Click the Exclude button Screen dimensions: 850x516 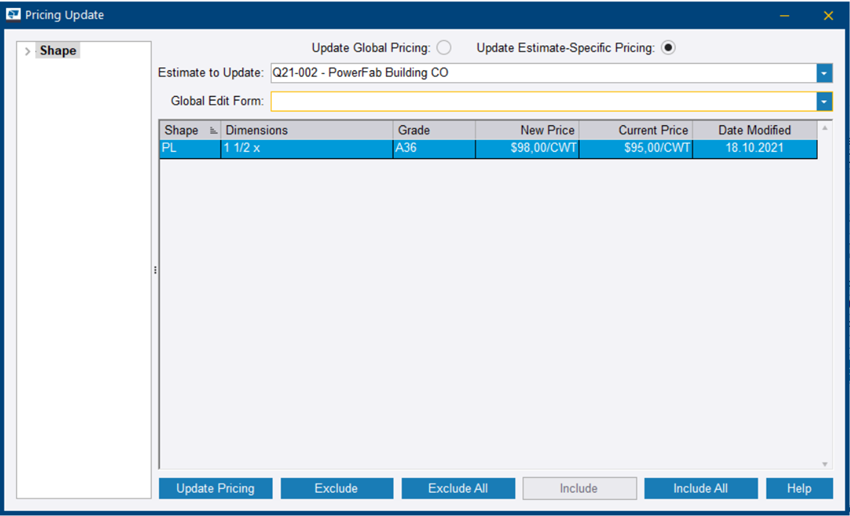coord(336,488)
